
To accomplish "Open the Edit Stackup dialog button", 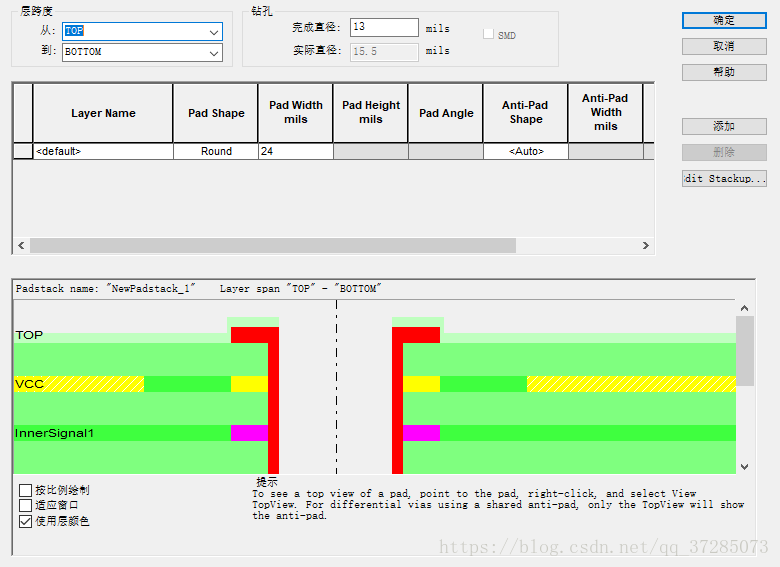I will point(724,178).
